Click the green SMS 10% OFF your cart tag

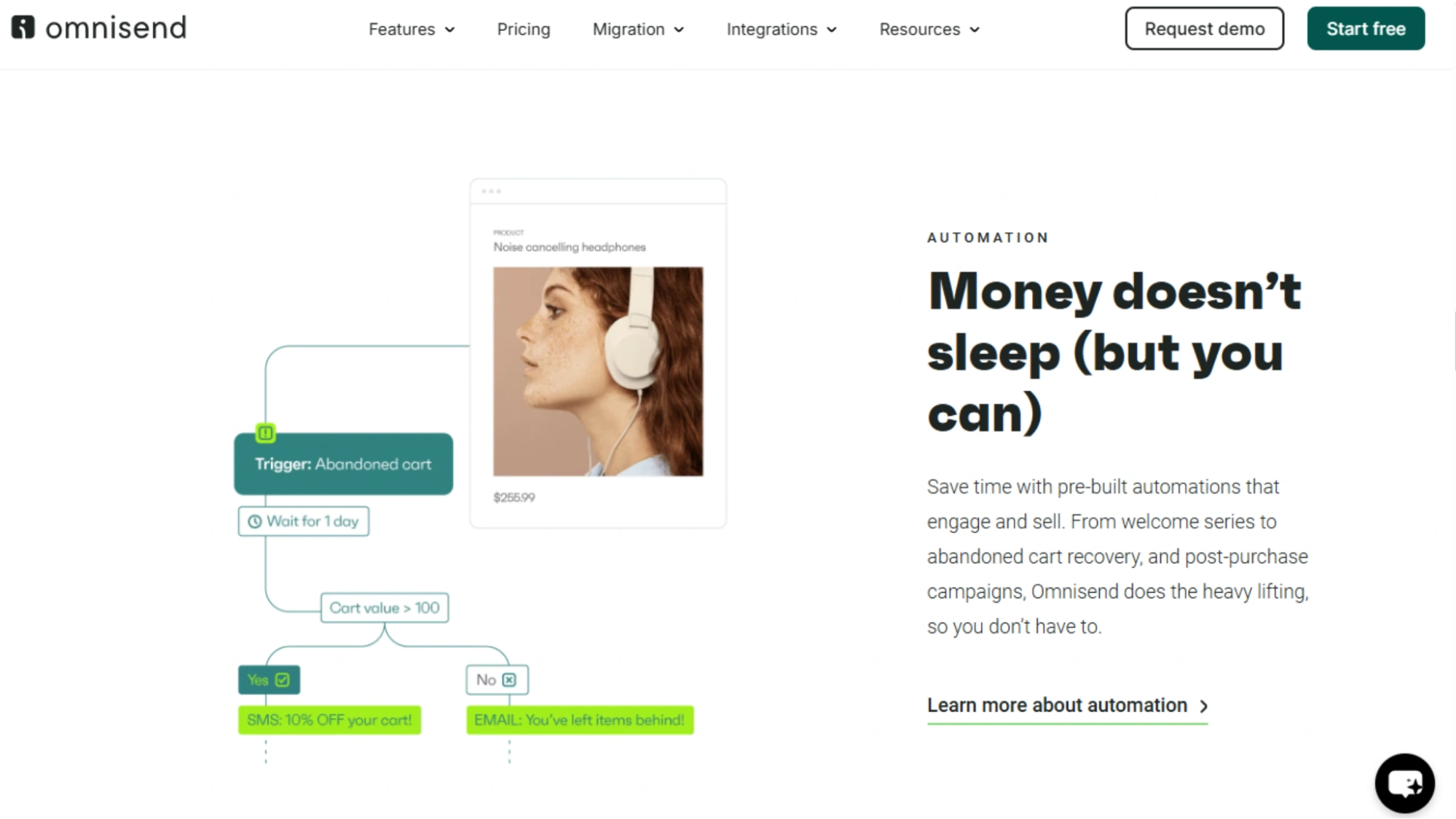point(329,720)
